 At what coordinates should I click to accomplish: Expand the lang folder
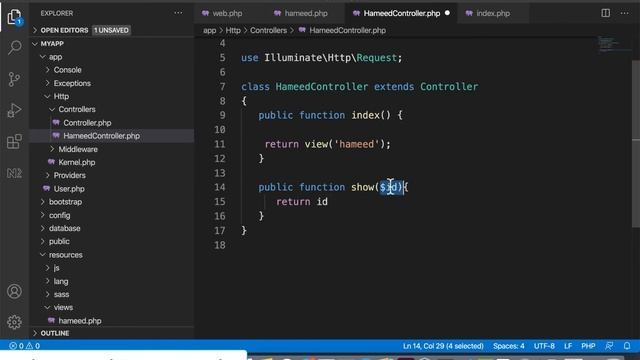coord(61,281)
